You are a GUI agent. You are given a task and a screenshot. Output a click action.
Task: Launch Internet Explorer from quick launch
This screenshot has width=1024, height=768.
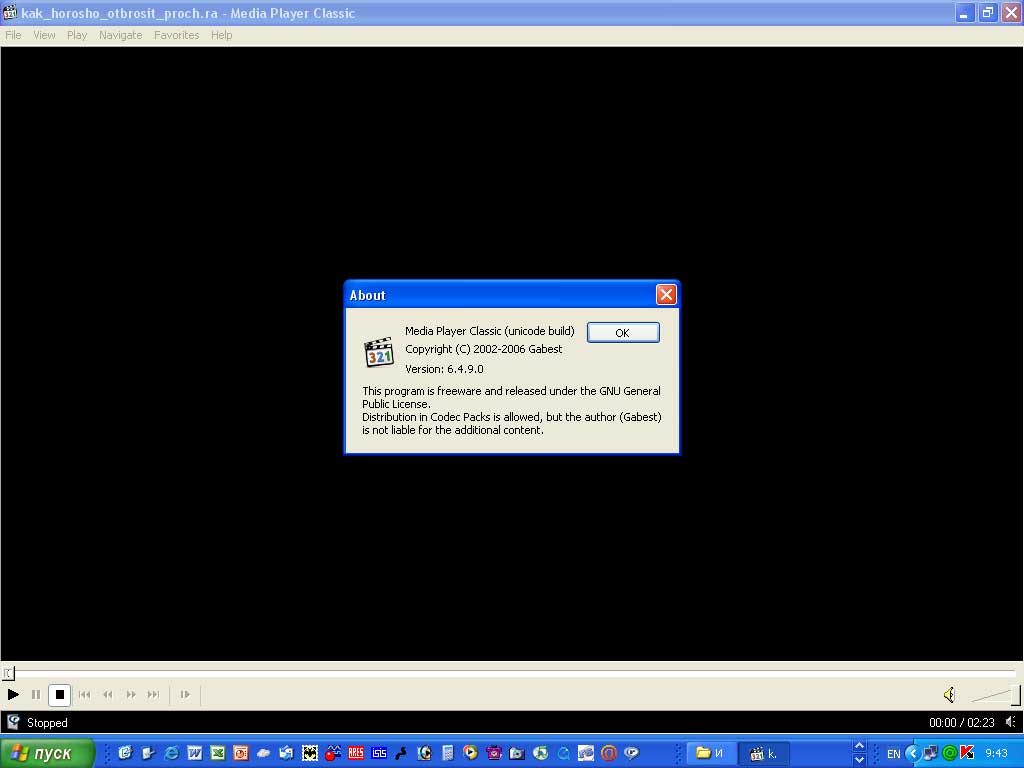[x=171, y=753]
